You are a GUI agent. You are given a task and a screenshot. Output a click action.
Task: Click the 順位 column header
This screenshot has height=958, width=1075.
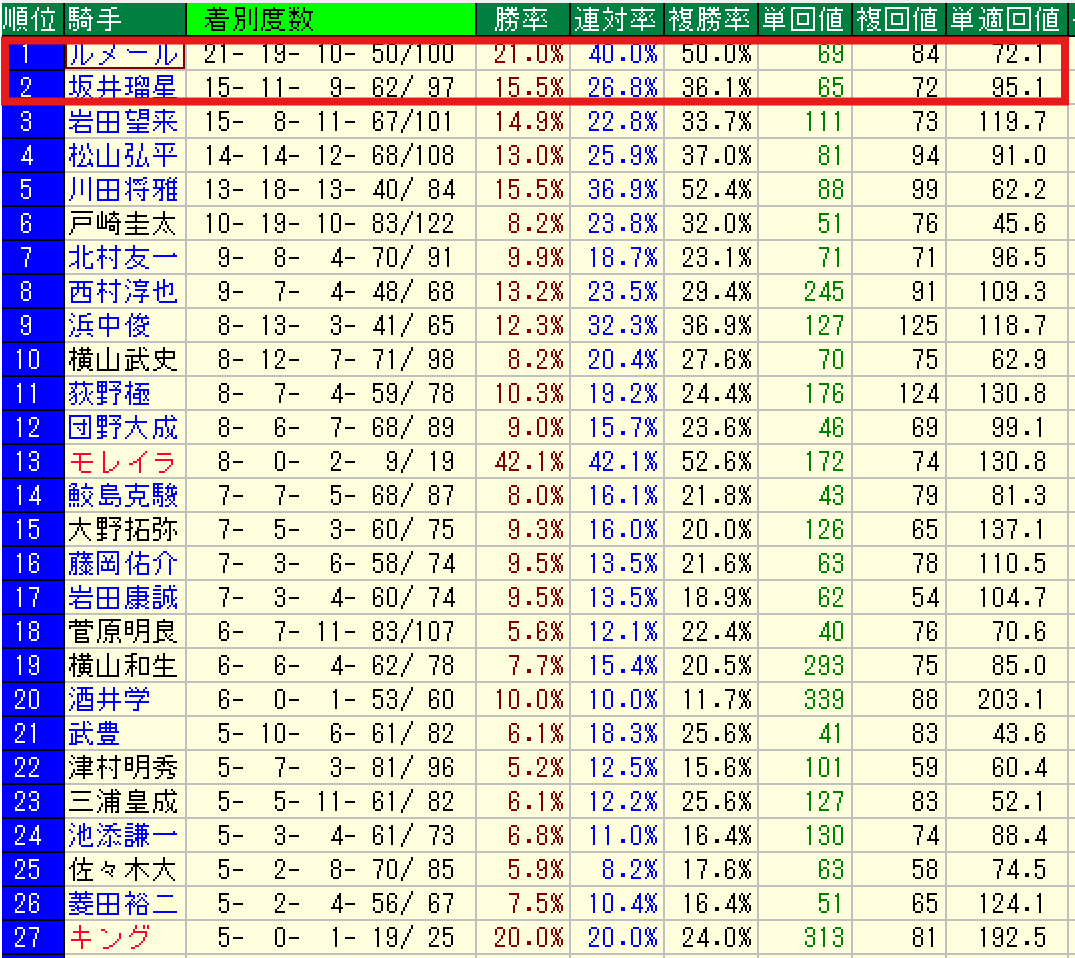click(x=32, y=17)
